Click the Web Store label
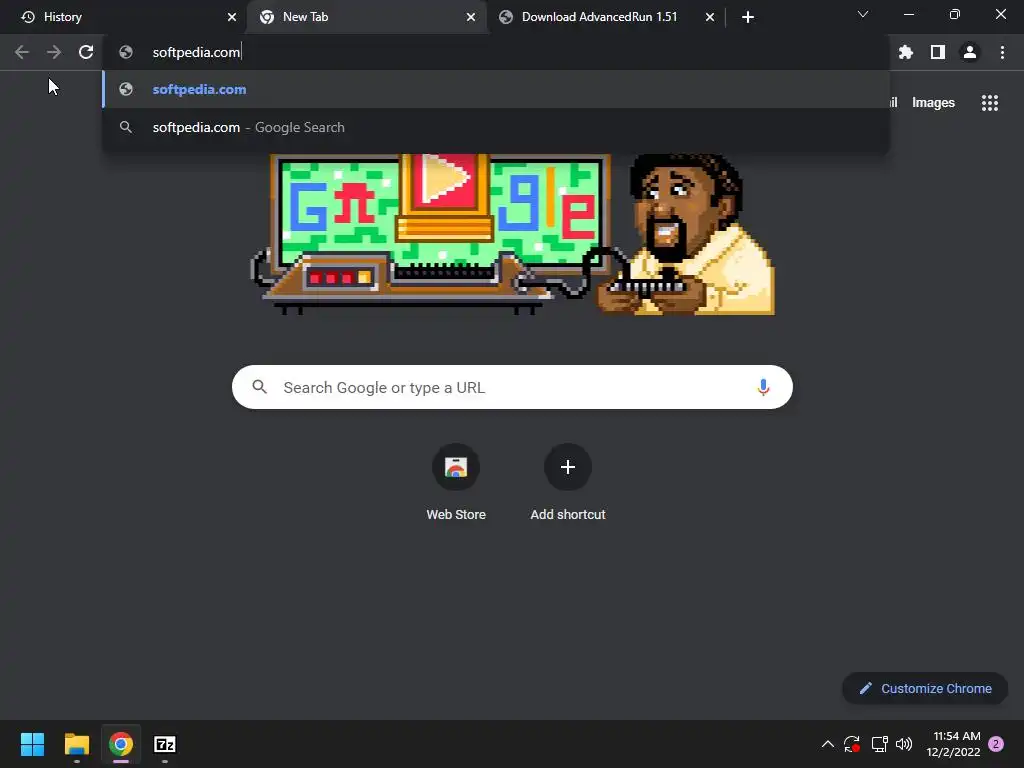 (456, 515)
